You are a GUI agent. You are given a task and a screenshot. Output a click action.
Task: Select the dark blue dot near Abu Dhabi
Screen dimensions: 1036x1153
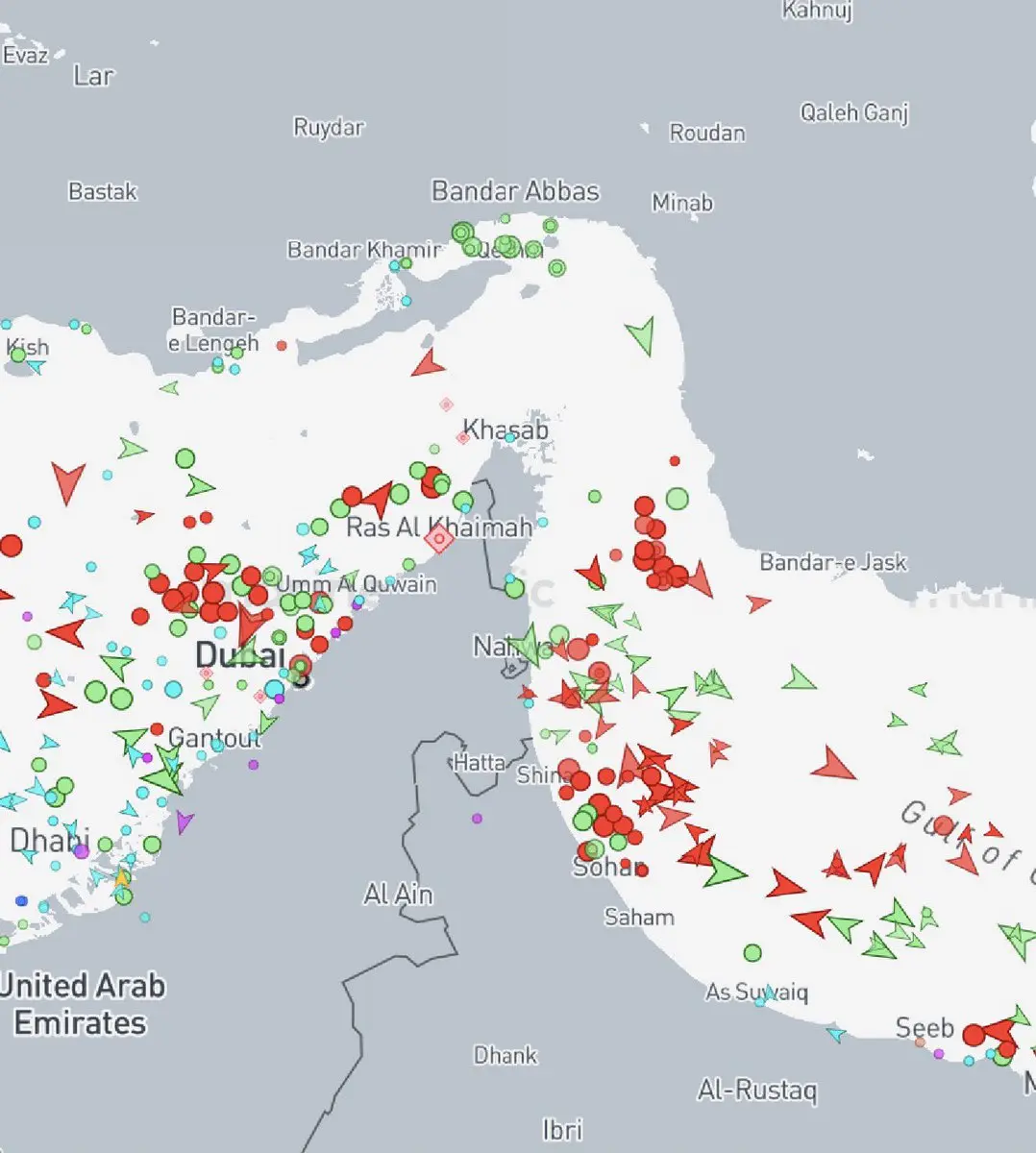[x=22, y=901]
